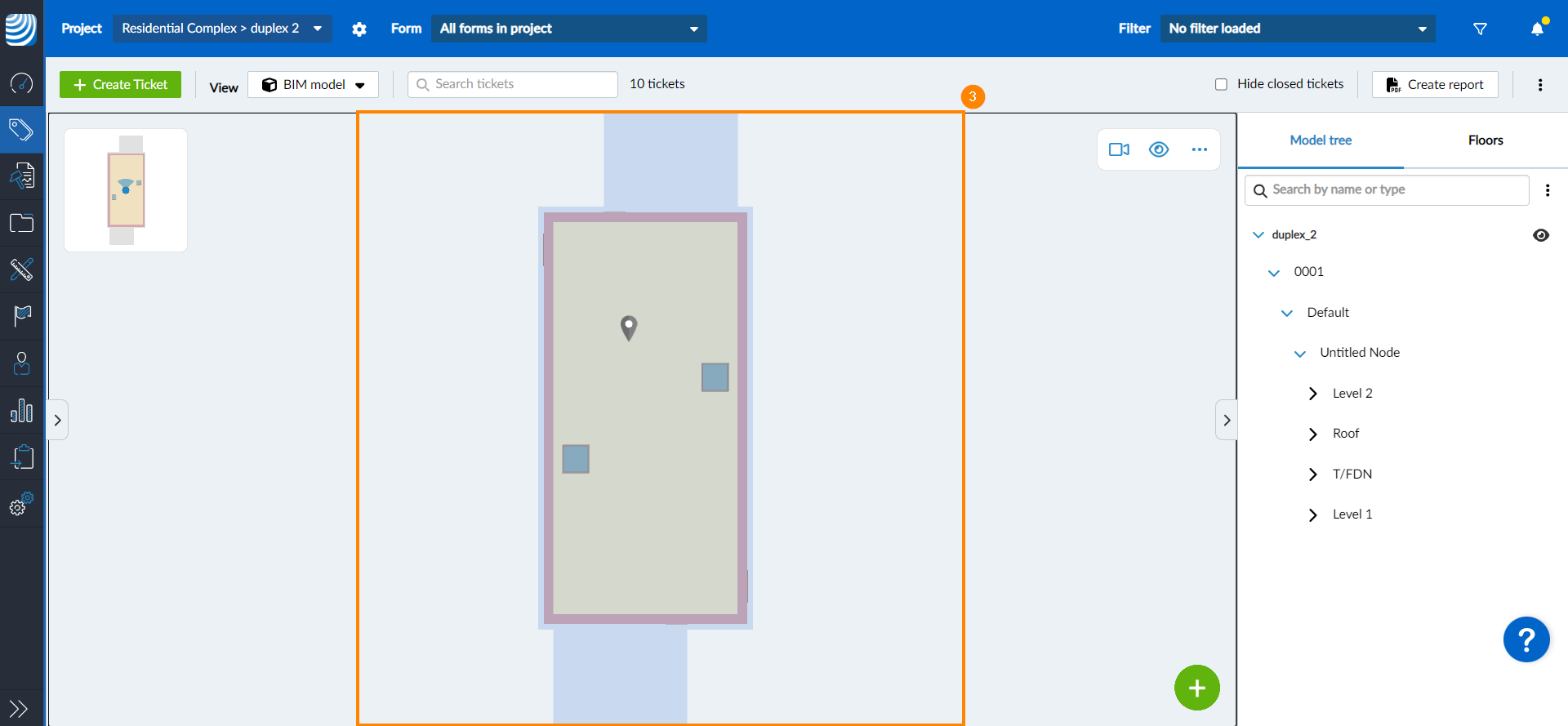The width and height of the screenshot is (1568, 726).
Task: Toggle visibility eye for duplex_2 model
Action: (x=1540, y=235)
